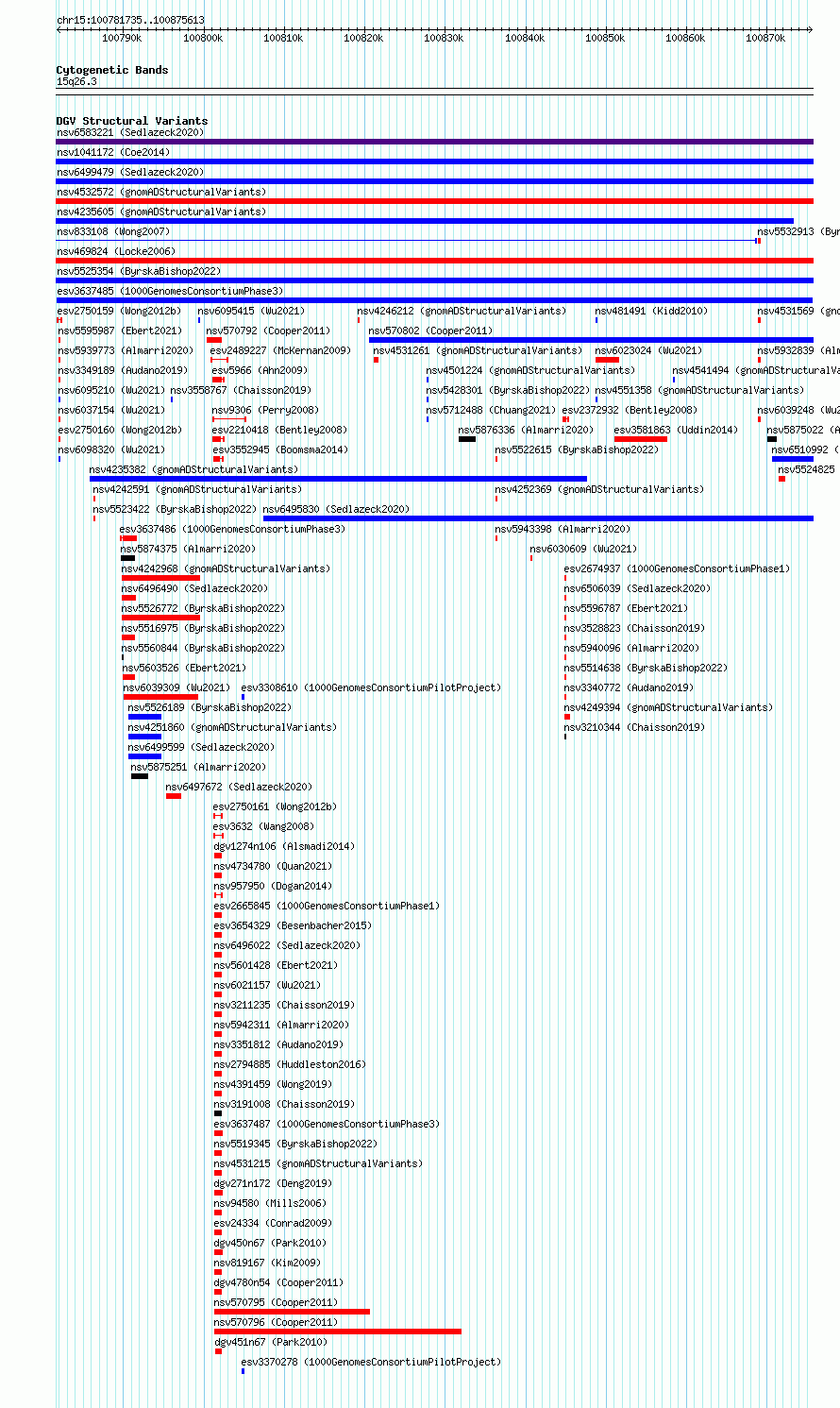Click the 100870k ruler position label

point(765,38)
